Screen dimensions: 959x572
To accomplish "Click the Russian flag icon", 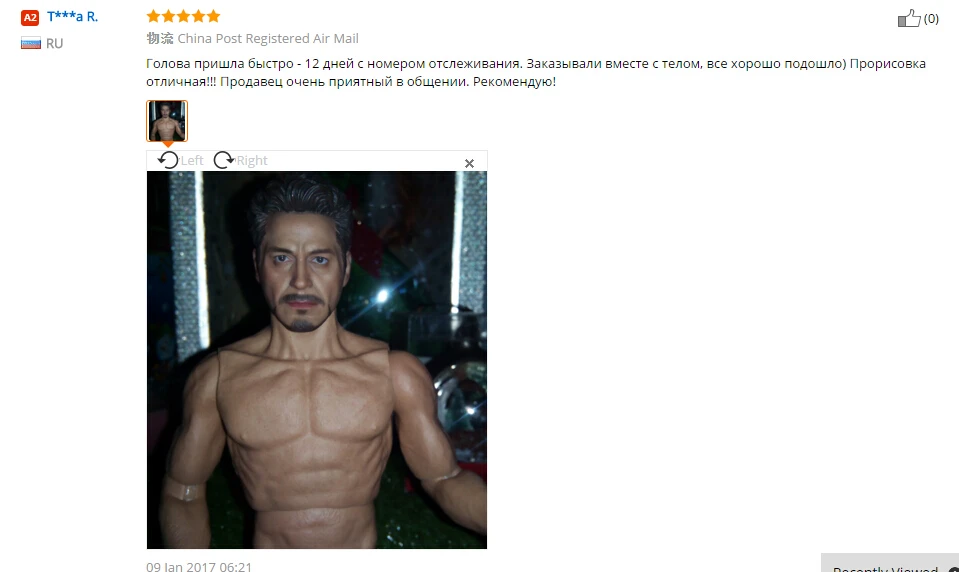I will coord(31,43).
